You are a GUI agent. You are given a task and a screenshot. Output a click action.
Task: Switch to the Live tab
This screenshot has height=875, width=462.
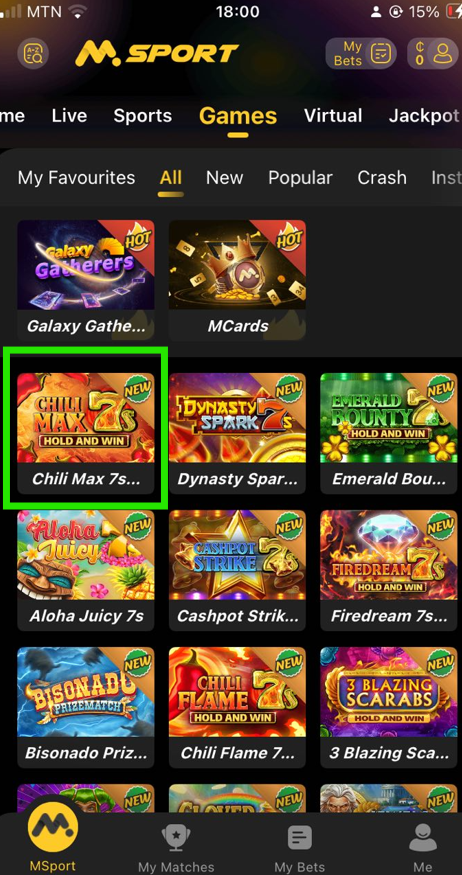(69, 116)
